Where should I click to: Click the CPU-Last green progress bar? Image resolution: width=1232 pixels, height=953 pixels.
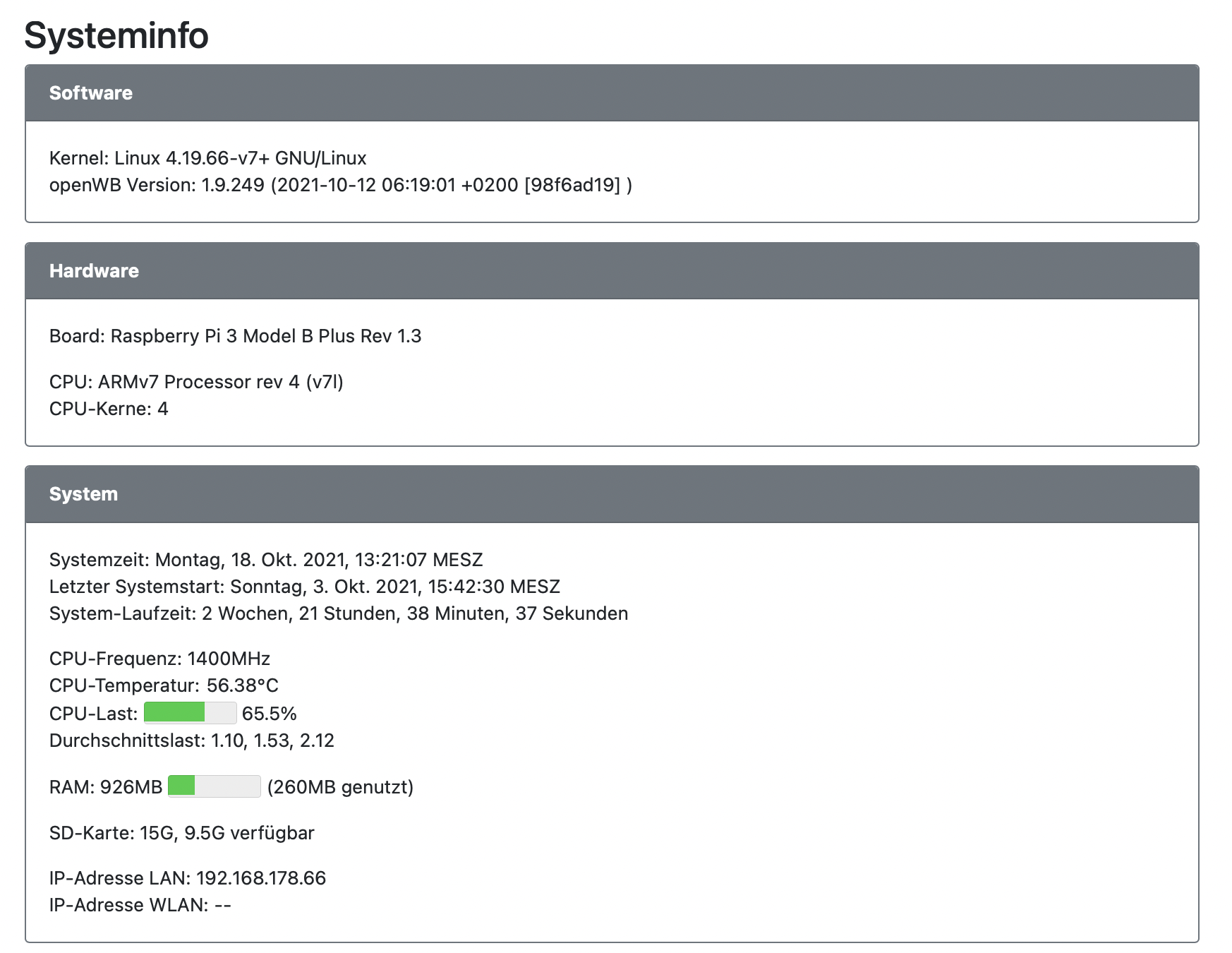click(190, 713)
